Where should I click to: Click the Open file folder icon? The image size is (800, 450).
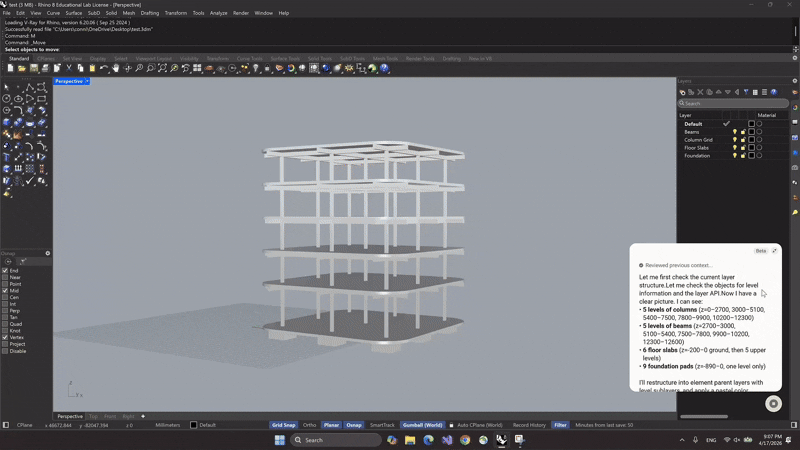pyautogui.click(x=21, y=68)
